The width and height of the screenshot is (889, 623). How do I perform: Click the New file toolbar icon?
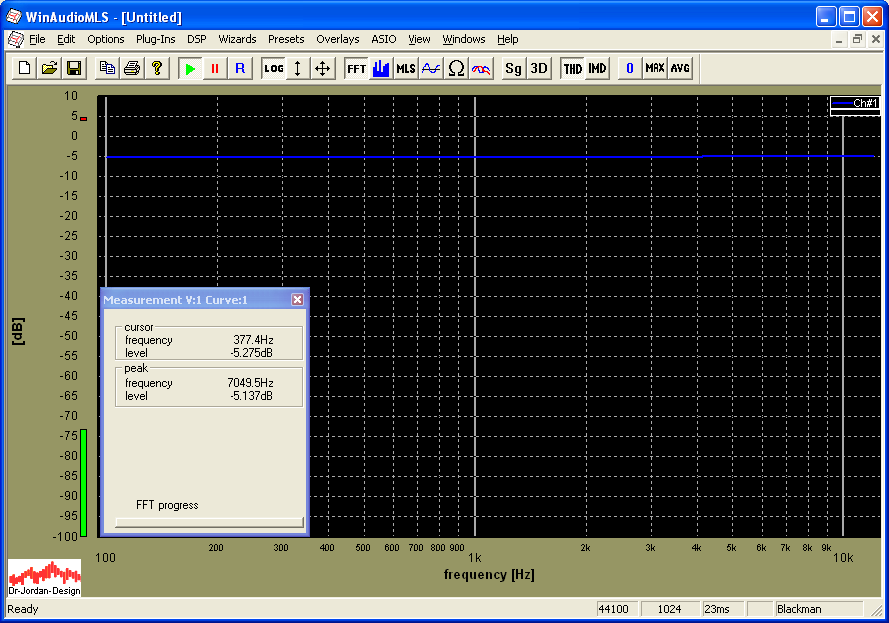(x=24, y=68)
